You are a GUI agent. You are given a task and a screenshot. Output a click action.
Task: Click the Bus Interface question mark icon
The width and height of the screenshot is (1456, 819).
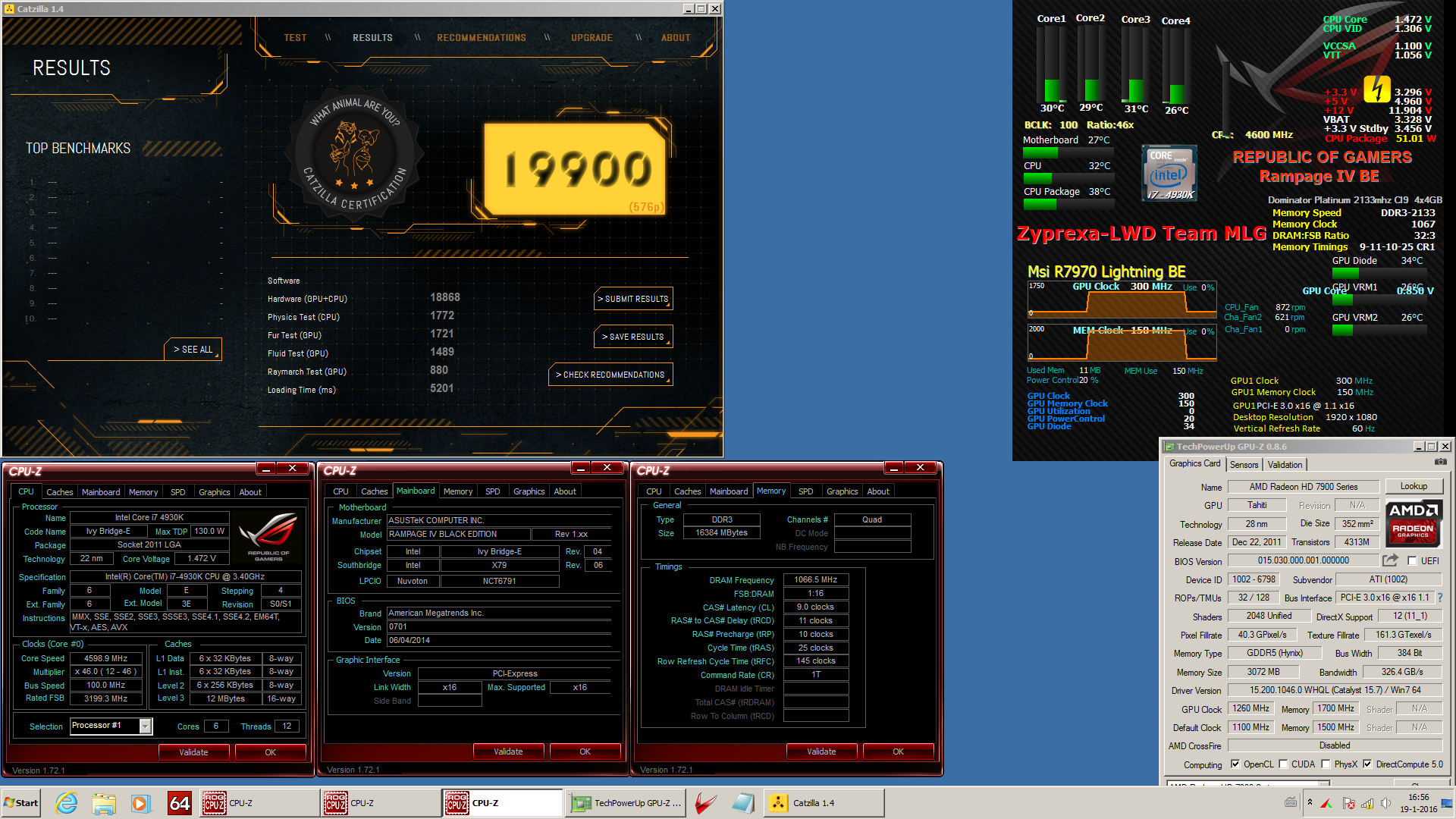pyautogui.click(x=1439, y=598)
